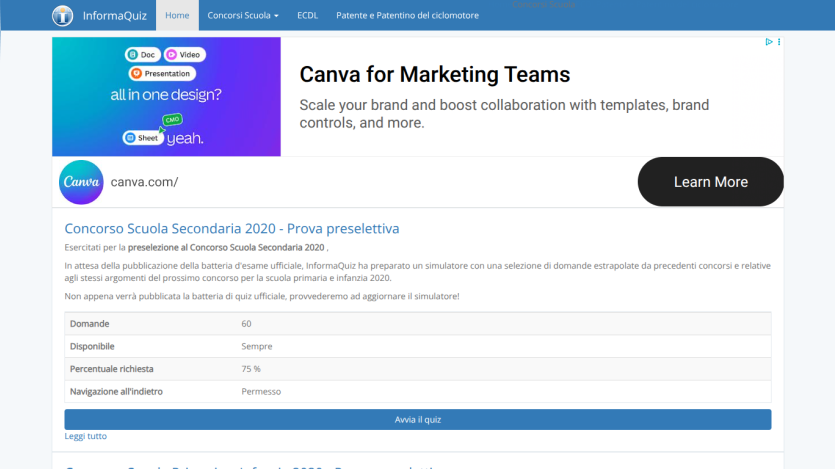Click the Domande value 60
Image resolution: width=835 pixels, height=469 pixels.
246,324
